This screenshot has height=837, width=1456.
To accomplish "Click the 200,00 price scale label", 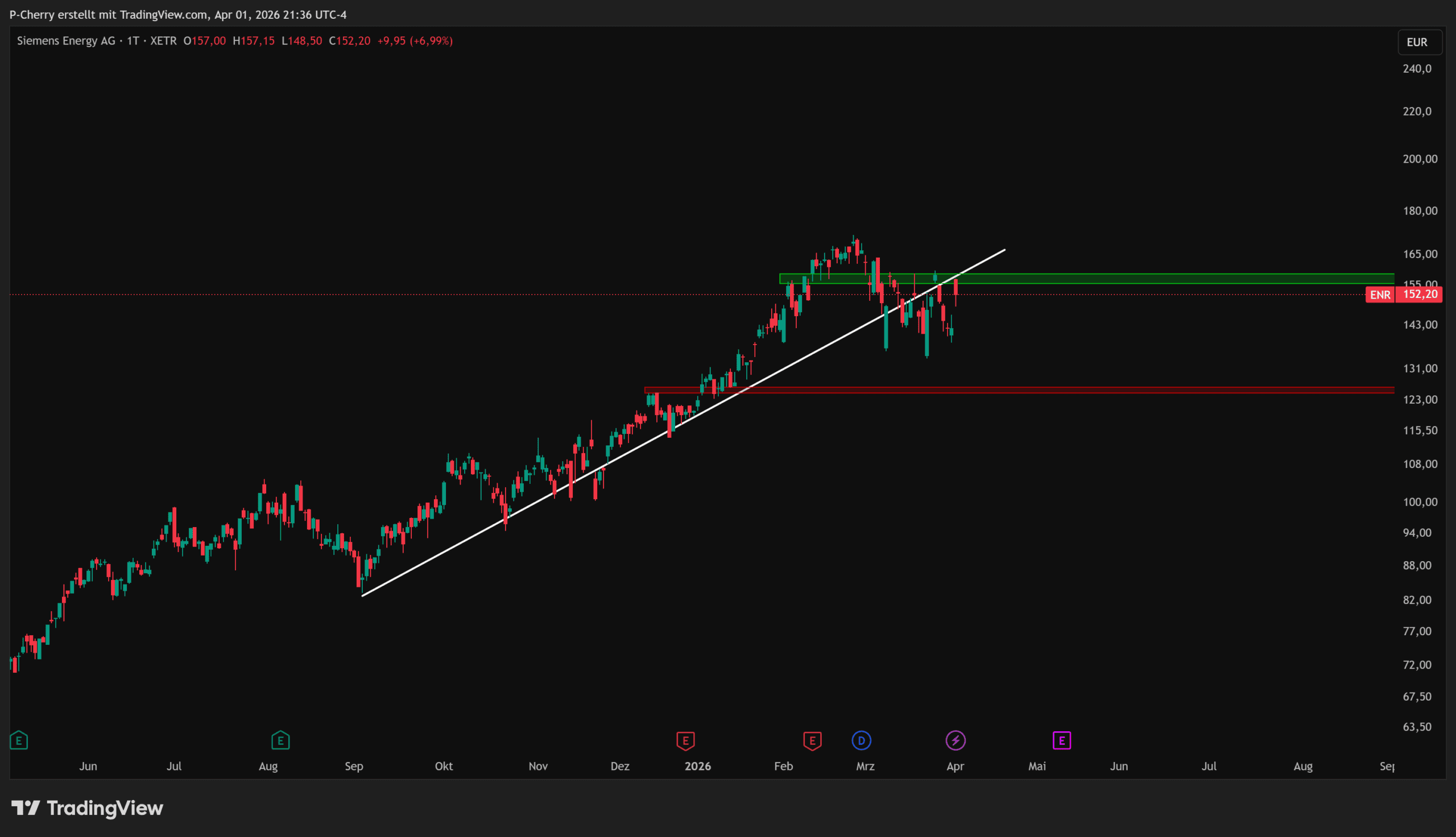I will click(1420, 159).
